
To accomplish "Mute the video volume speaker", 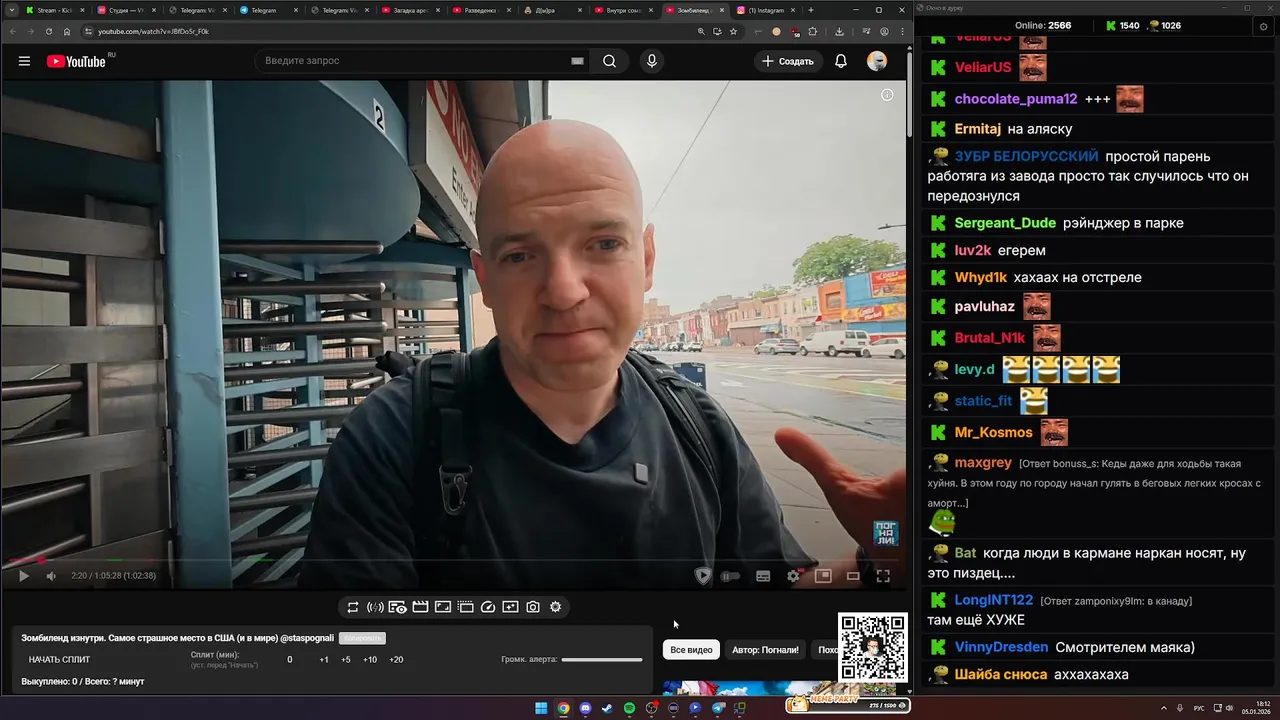I will (x=50, y=576).
